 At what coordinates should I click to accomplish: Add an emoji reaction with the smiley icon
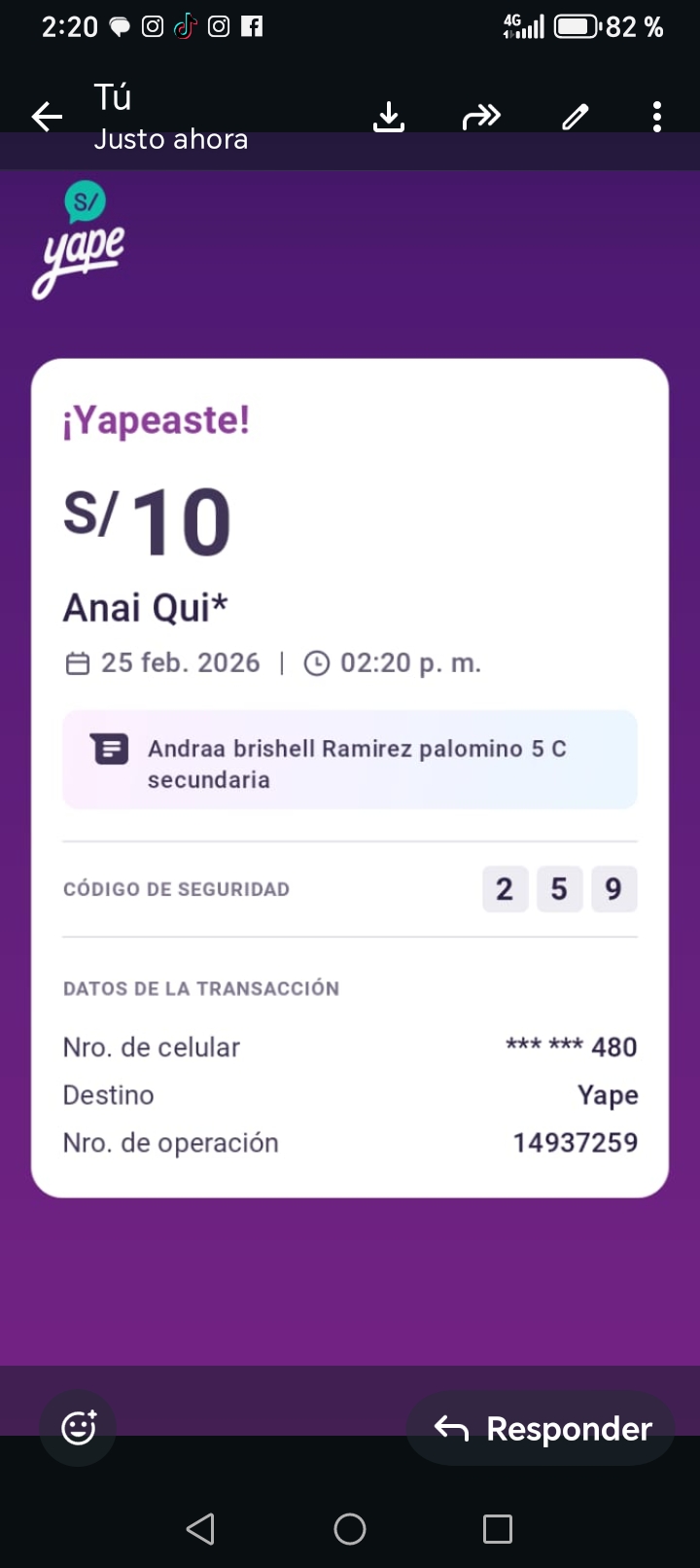coord(78,1428)
